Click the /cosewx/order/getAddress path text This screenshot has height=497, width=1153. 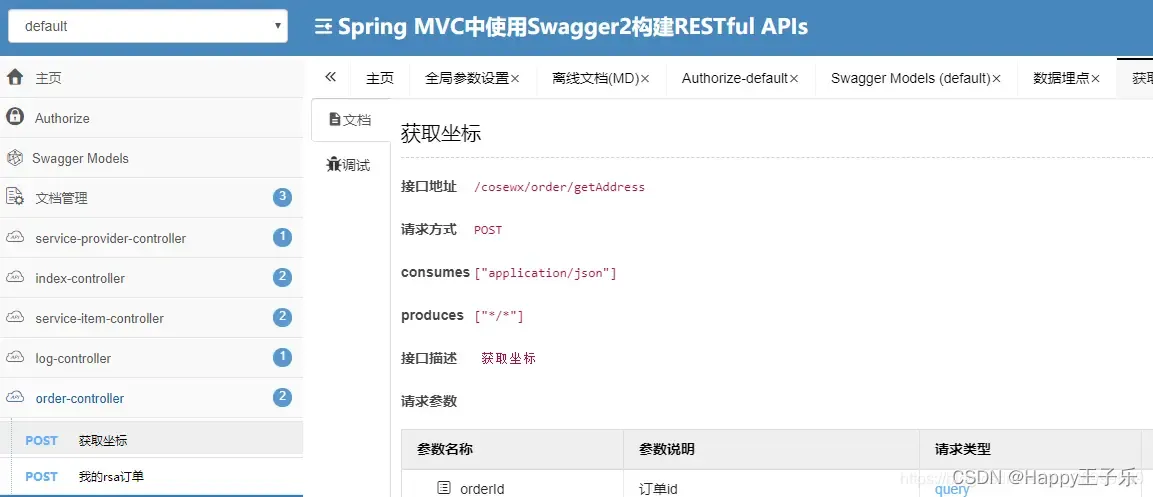tap(559, 187)
